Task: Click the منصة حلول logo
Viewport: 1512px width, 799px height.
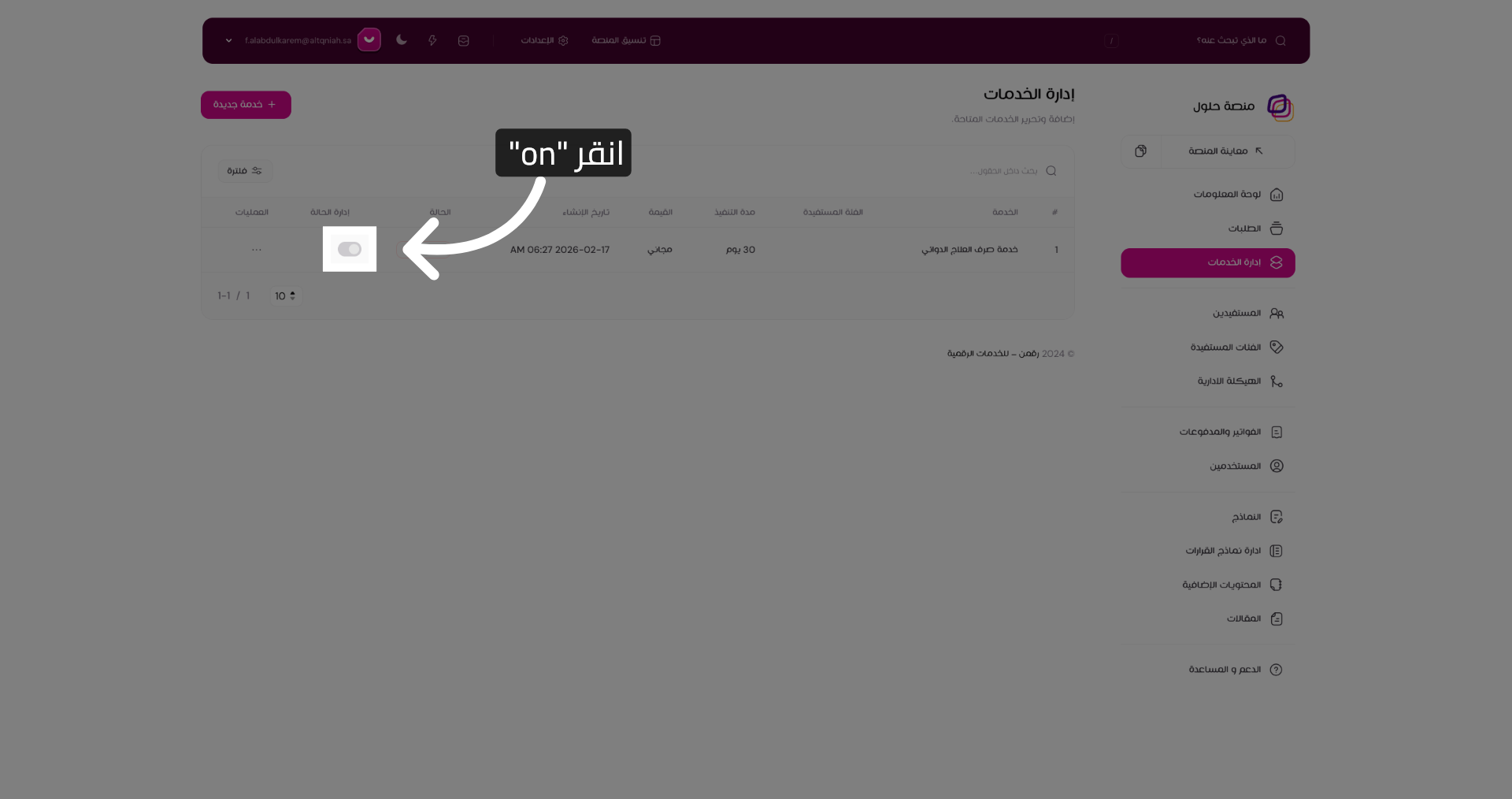Action: click(x=1280, y=106)
